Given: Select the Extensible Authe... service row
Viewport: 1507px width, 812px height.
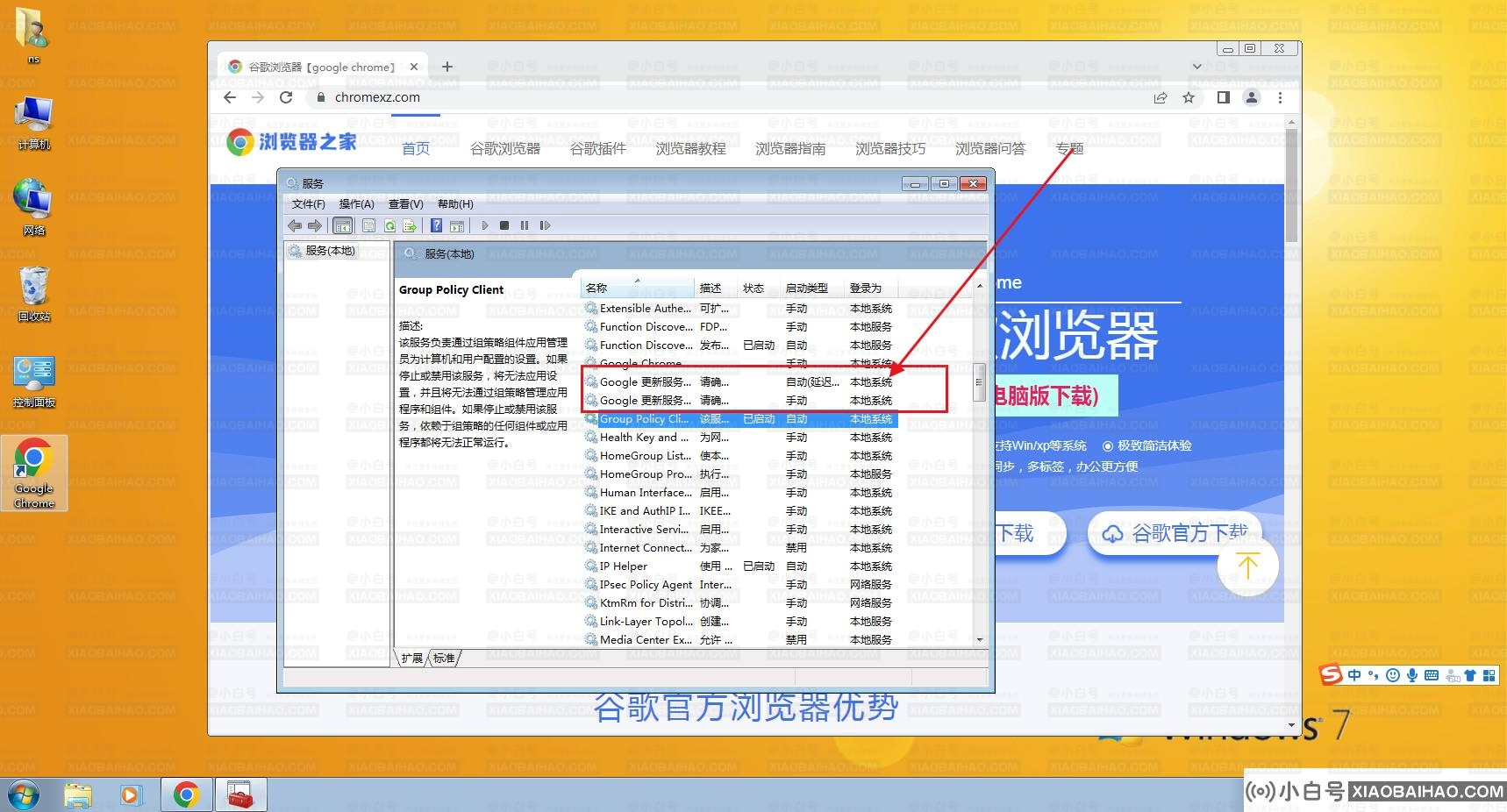Looking at the screenshot, I should (740, 309).
